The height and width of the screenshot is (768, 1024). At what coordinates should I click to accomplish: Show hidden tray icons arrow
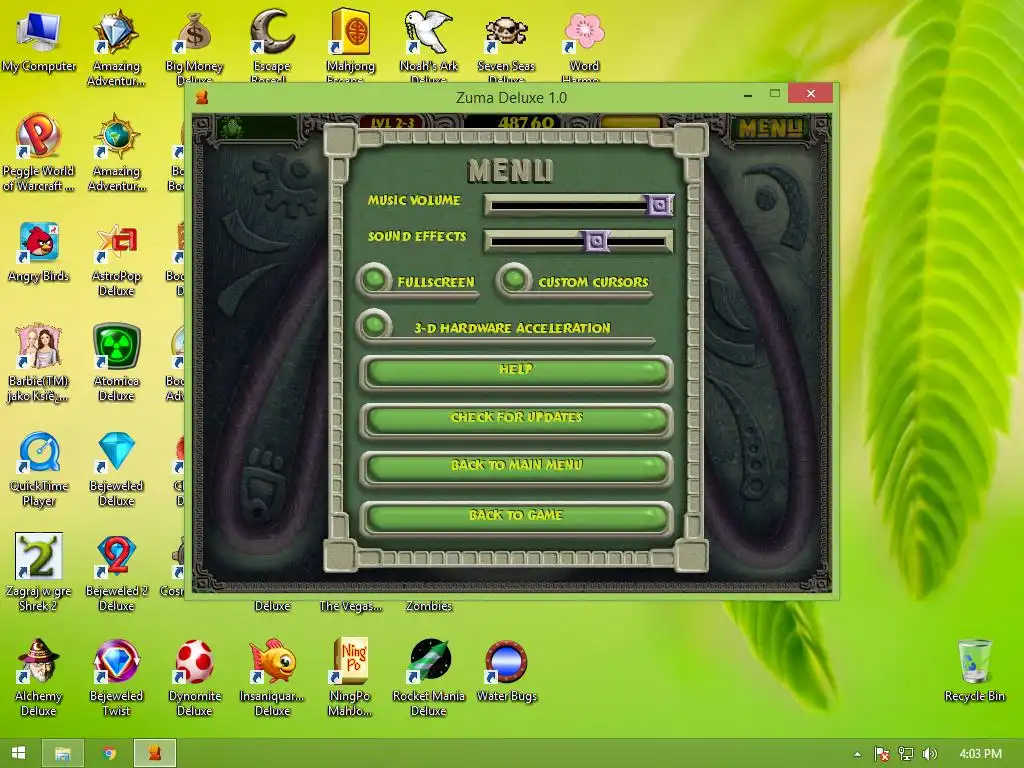pyautogui.click(x=857, y=754)
